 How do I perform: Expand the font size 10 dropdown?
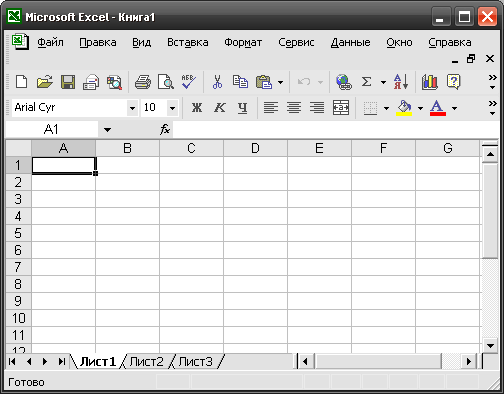[x=172, y=108]
